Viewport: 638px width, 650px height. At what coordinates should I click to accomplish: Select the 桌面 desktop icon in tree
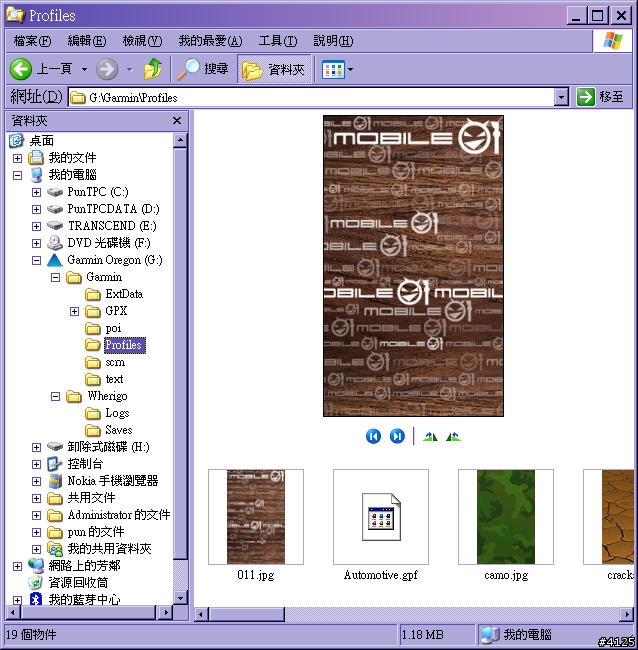(x=16, y=141)
